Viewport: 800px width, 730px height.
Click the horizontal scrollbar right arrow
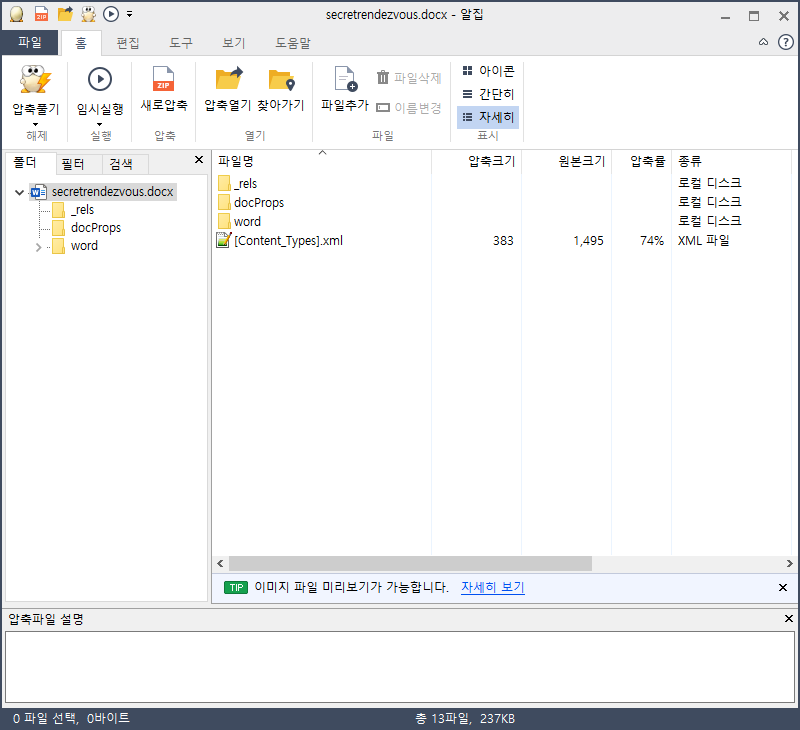(789, 564)
